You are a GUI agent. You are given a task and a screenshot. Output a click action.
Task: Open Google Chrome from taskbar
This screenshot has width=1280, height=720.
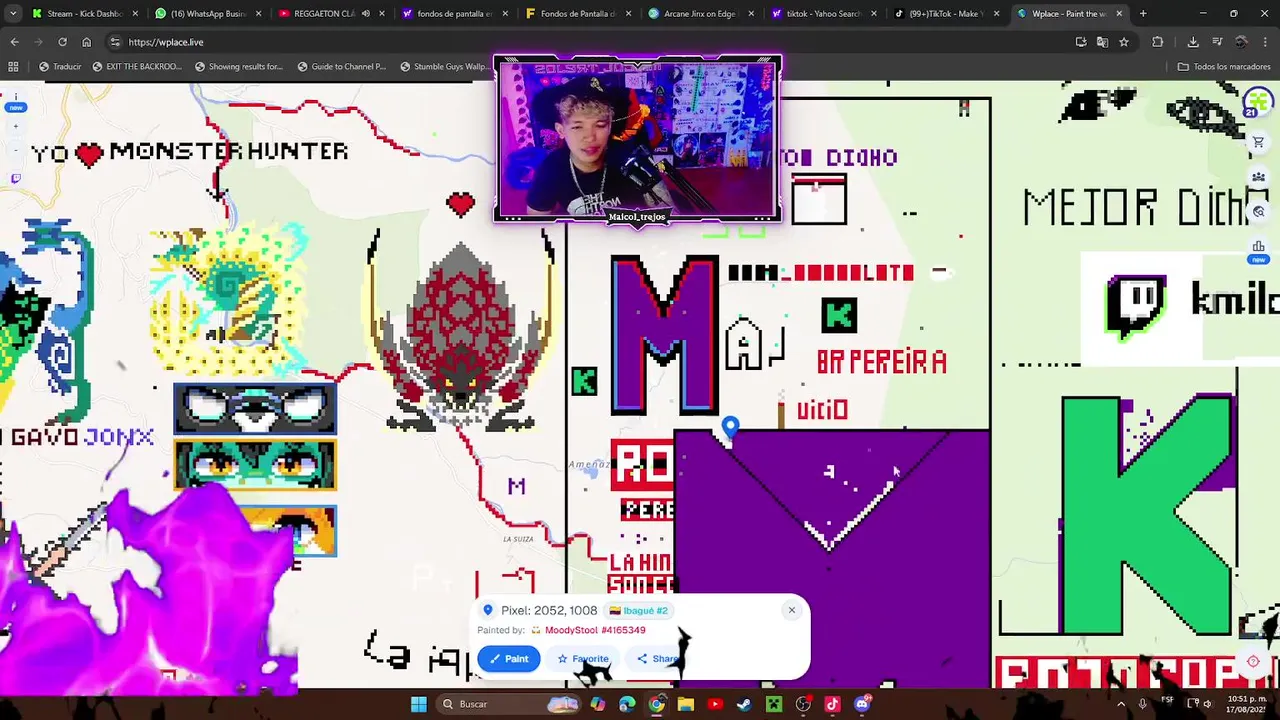pos(657,704)
